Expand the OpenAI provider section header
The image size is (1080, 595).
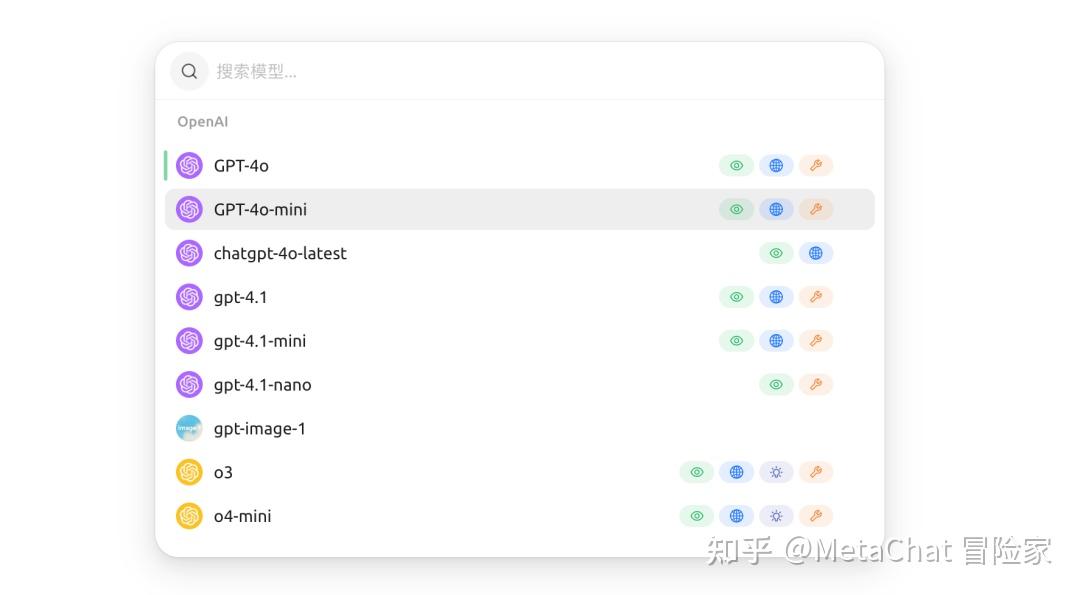(202, 121)
